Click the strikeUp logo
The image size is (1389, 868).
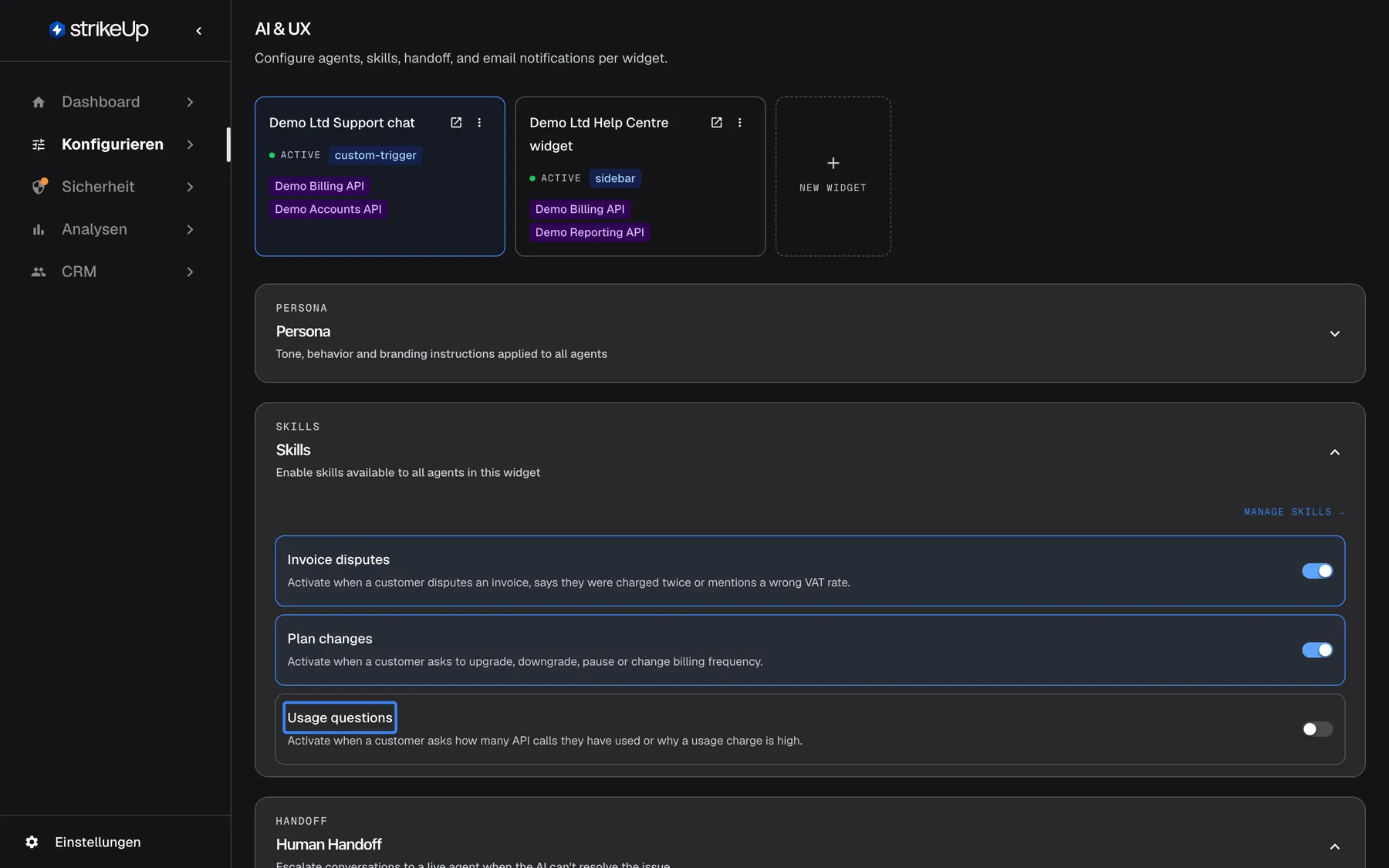[99, 29]
